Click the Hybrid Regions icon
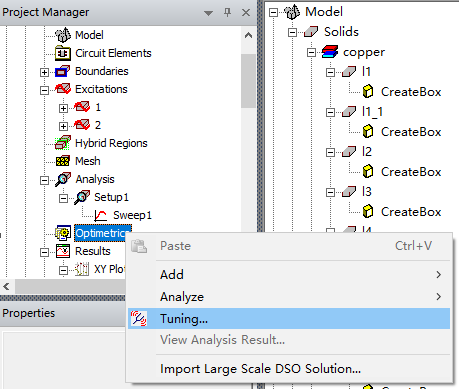Screen dimensions: 459x389 point(63,143)
